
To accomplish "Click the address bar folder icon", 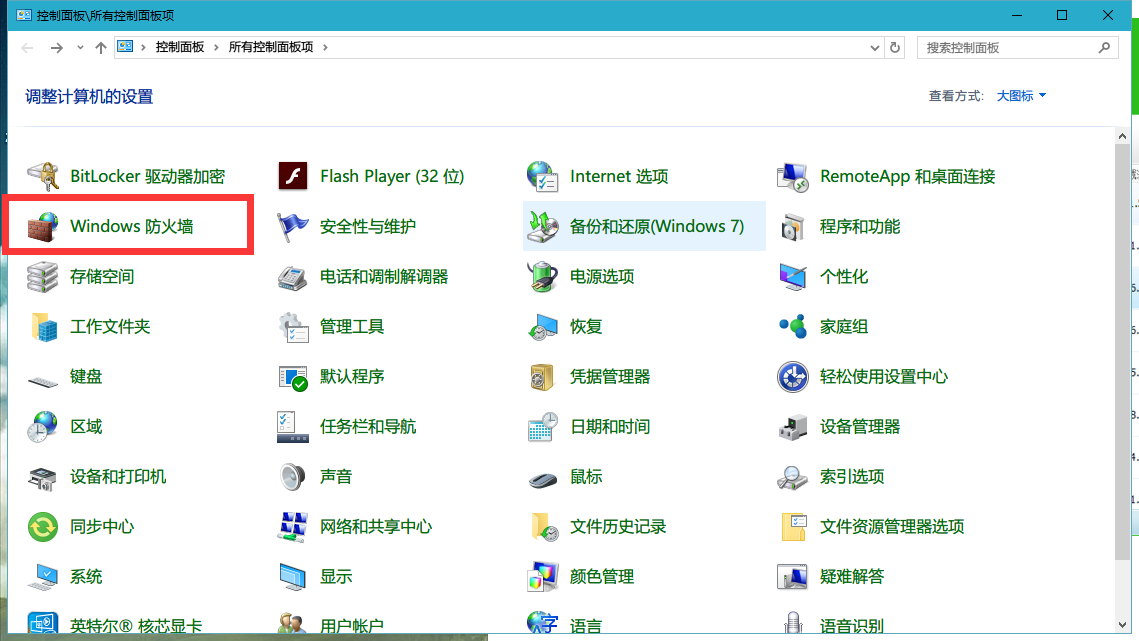I will coord(126,47).
